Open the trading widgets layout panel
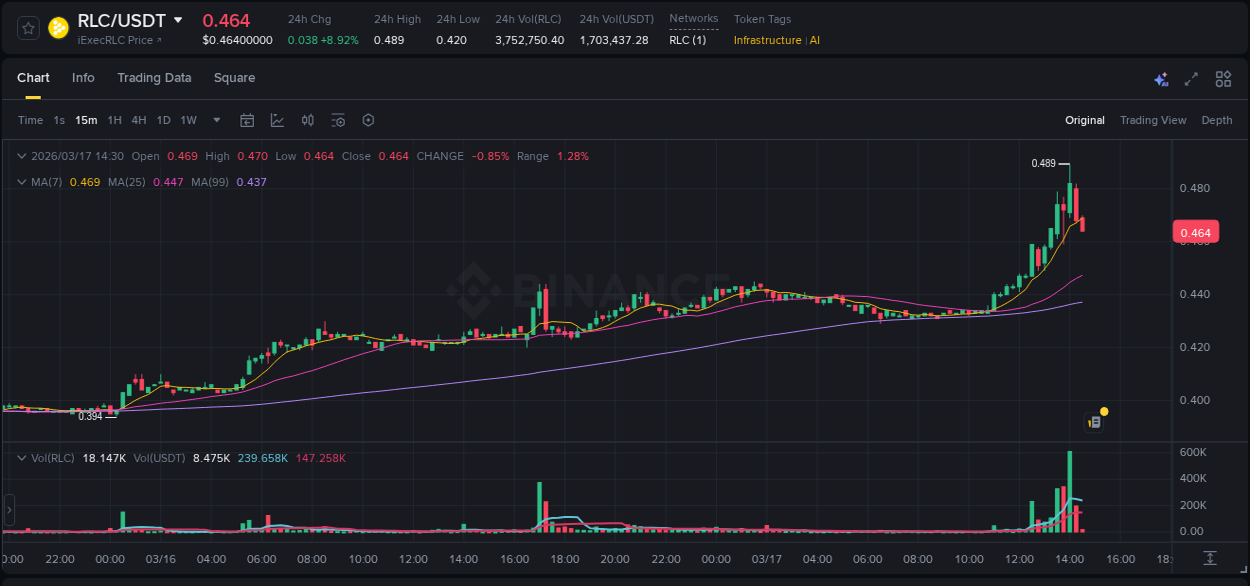This screenshot has width=1250, height=586. [x=1223, y=78]
